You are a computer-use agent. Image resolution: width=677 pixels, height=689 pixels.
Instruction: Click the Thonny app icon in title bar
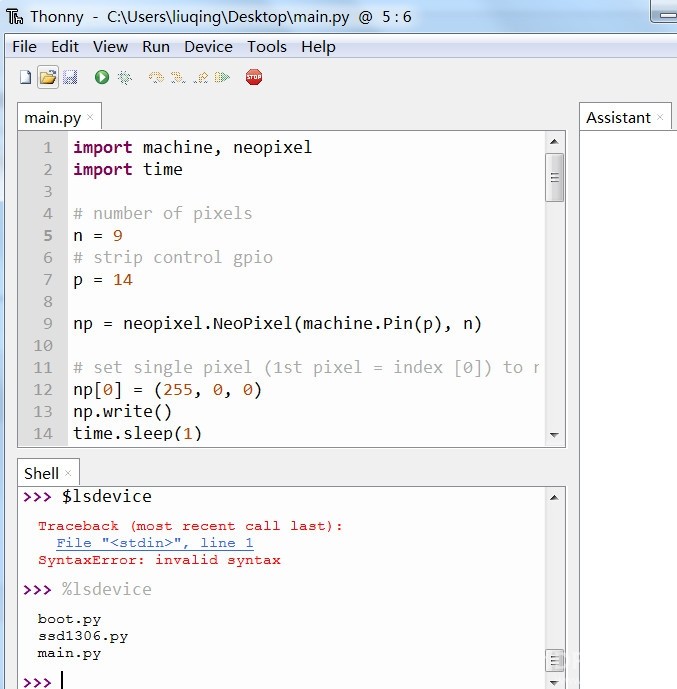click(x=14, y=17)
